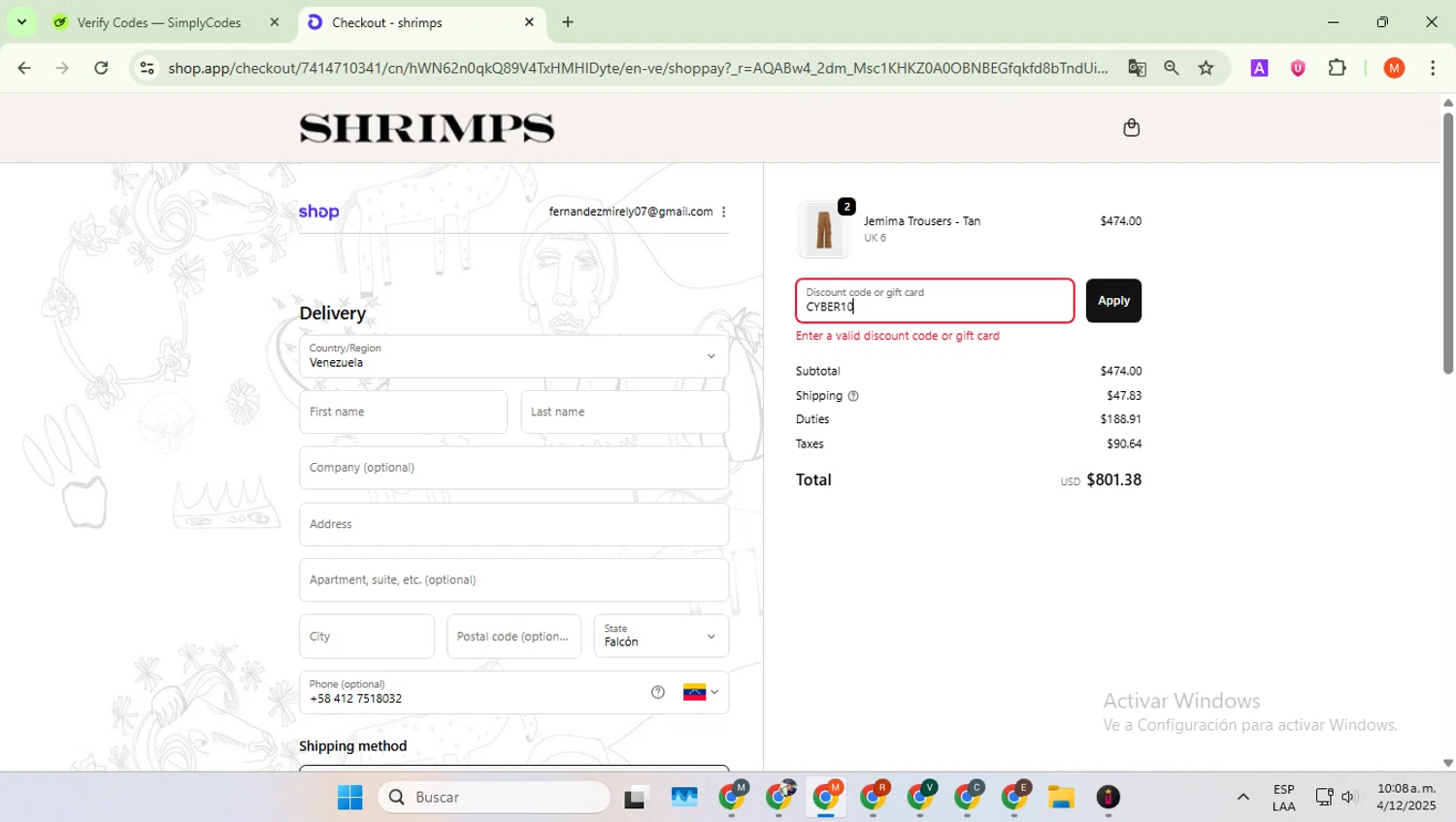Click the Jemima Trousers product thumbnail

(x=824, y=230)
